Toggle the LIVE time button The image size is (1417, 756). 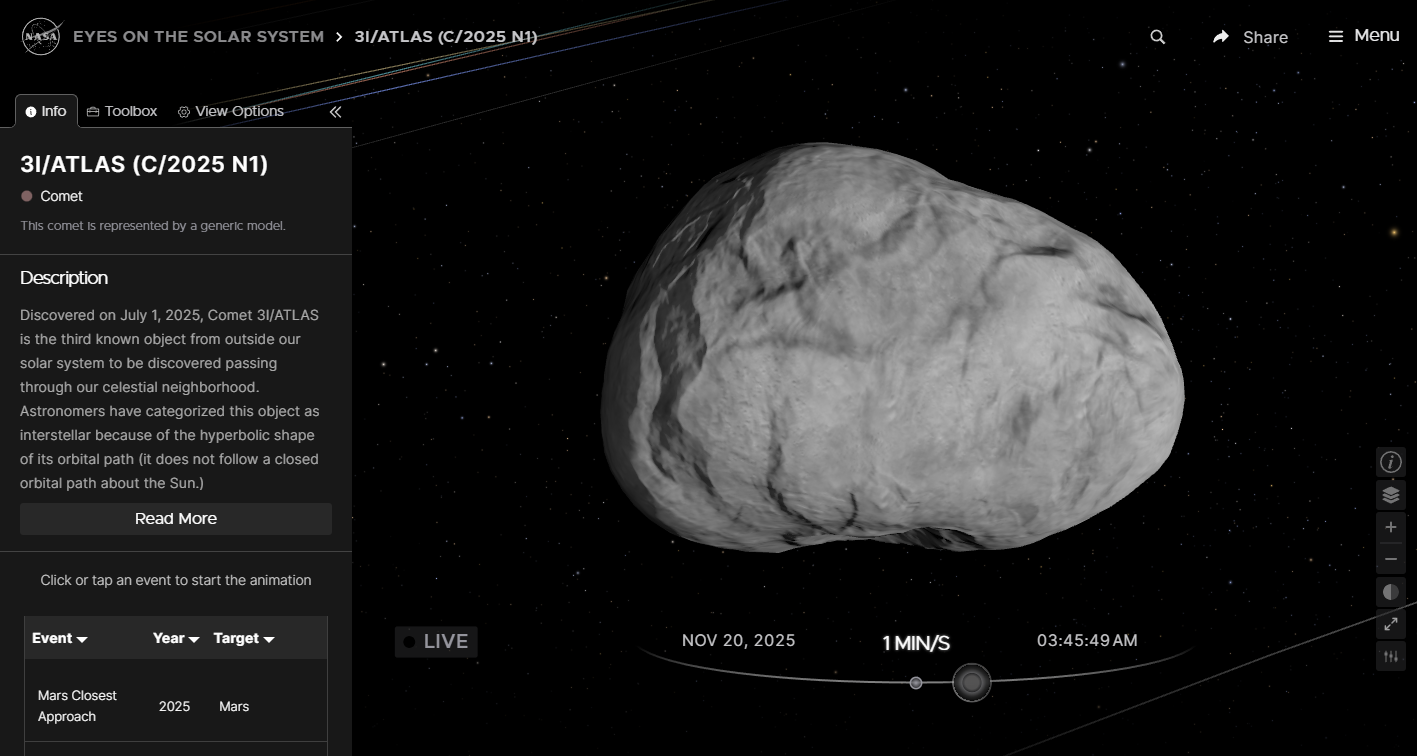(436, 642)
